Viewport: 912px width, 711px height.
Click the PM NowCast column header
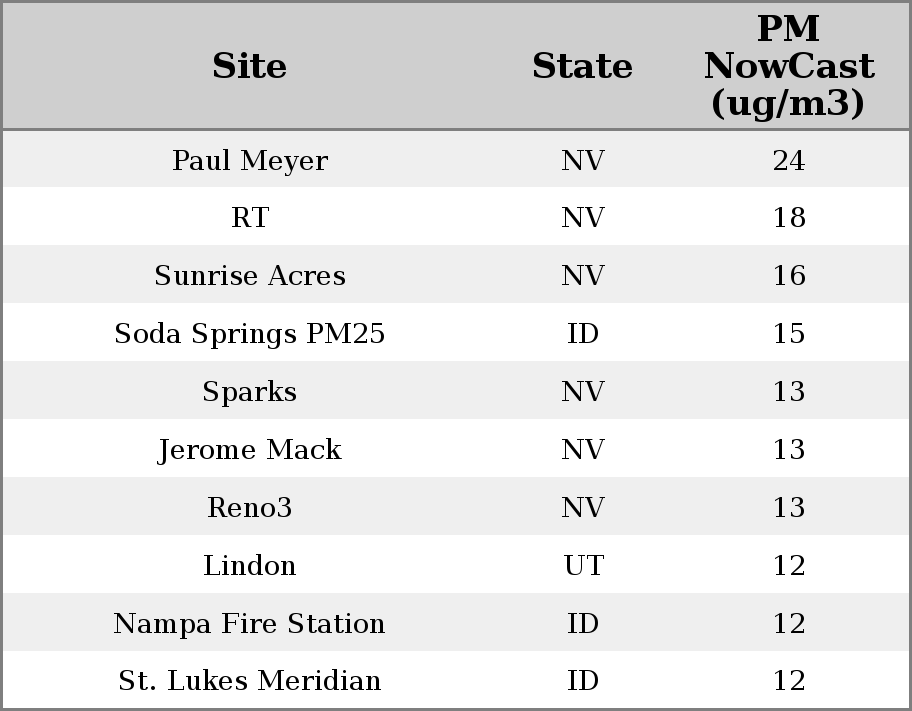pyautogui.click(x=788, y=67)
